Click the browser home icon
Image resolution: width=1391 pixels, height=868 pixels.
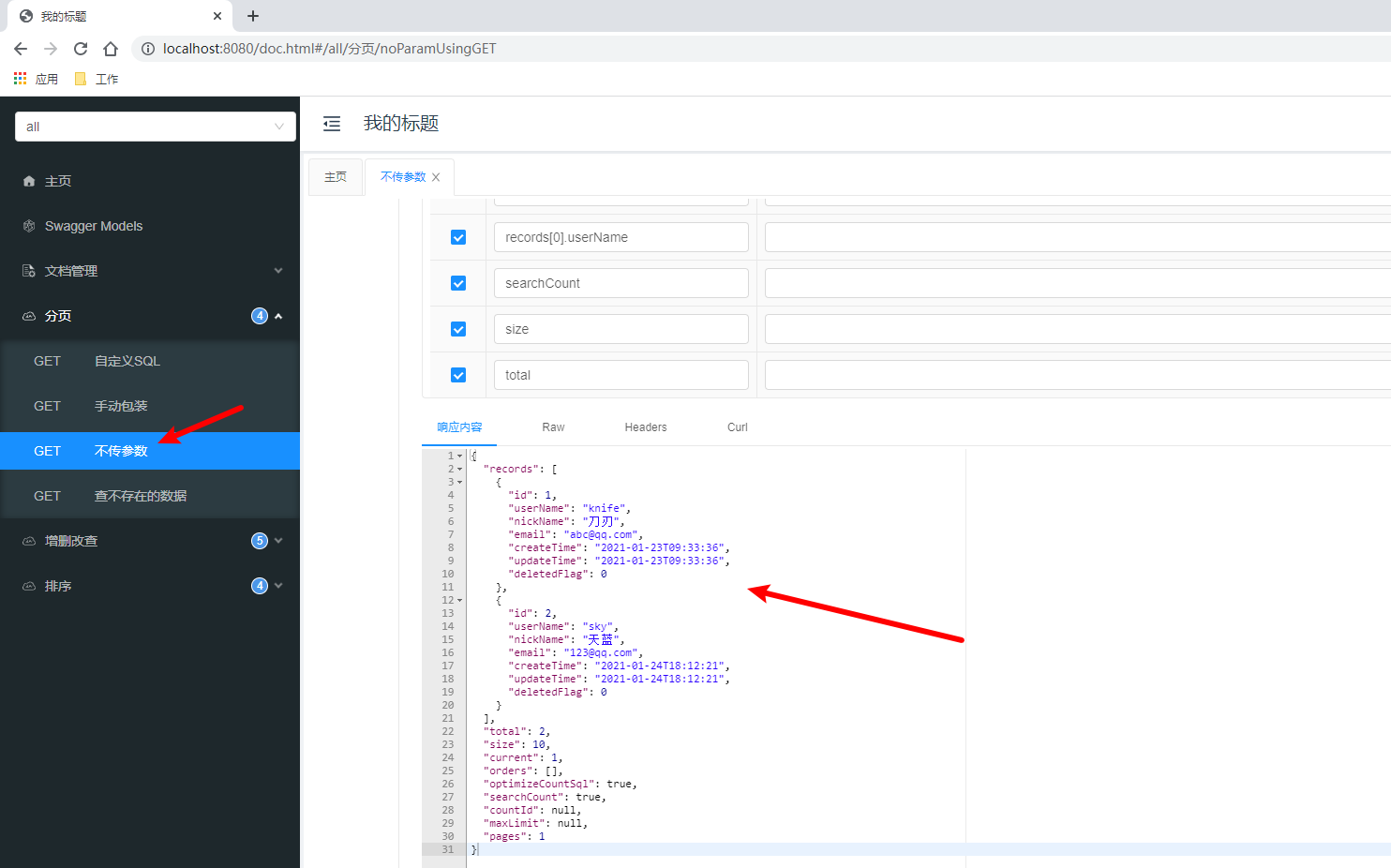point(111,49)
